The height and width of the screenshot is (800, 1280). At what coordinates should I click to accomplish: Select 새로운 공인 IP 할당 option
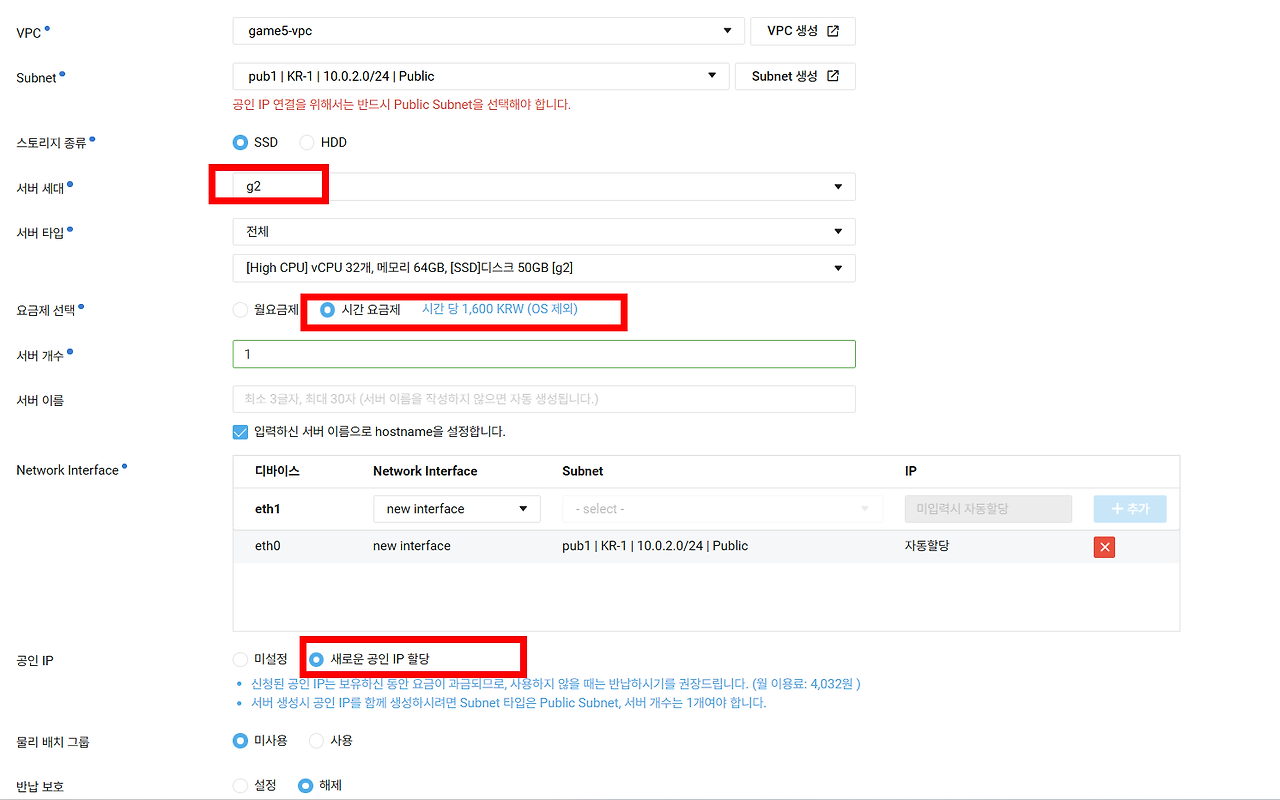(x=317, y=659)
